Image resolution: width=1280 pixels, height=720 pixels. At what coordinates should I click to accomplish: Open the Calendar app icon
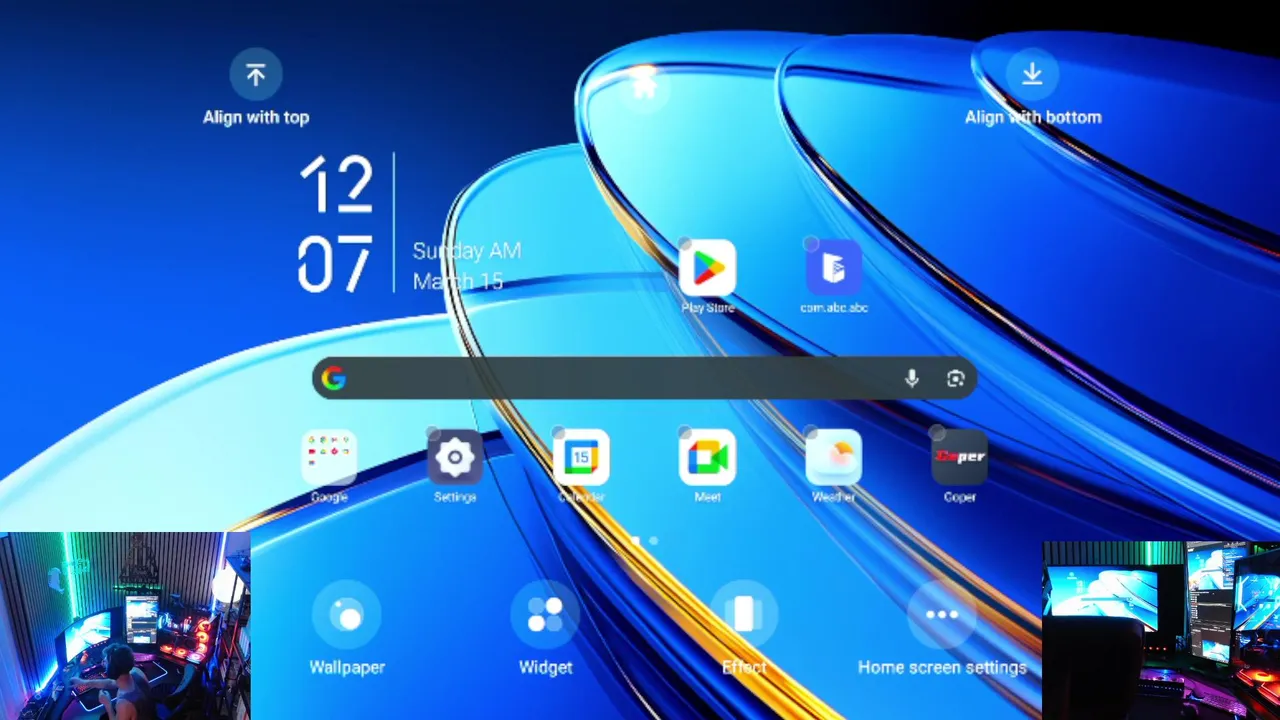tap(581, 457)
